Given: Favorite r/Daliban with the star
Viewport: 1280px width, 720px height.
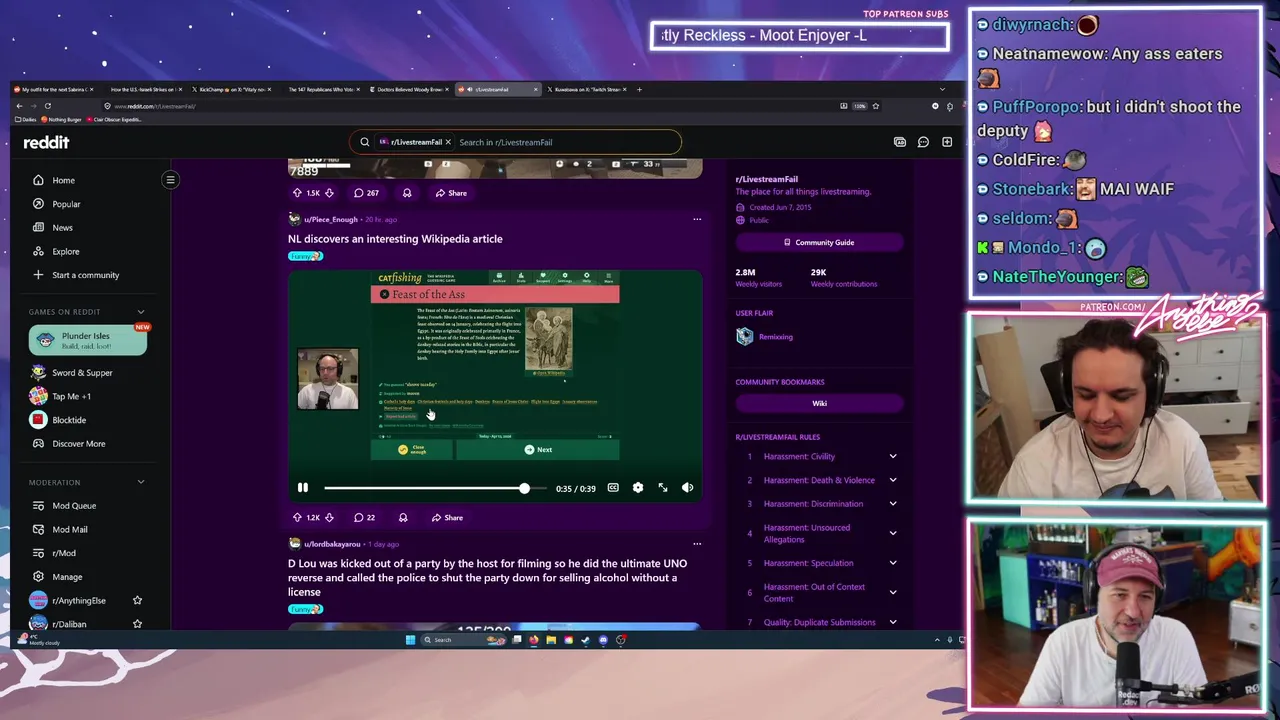Looking at the screenshot, I should pos(137,624).
